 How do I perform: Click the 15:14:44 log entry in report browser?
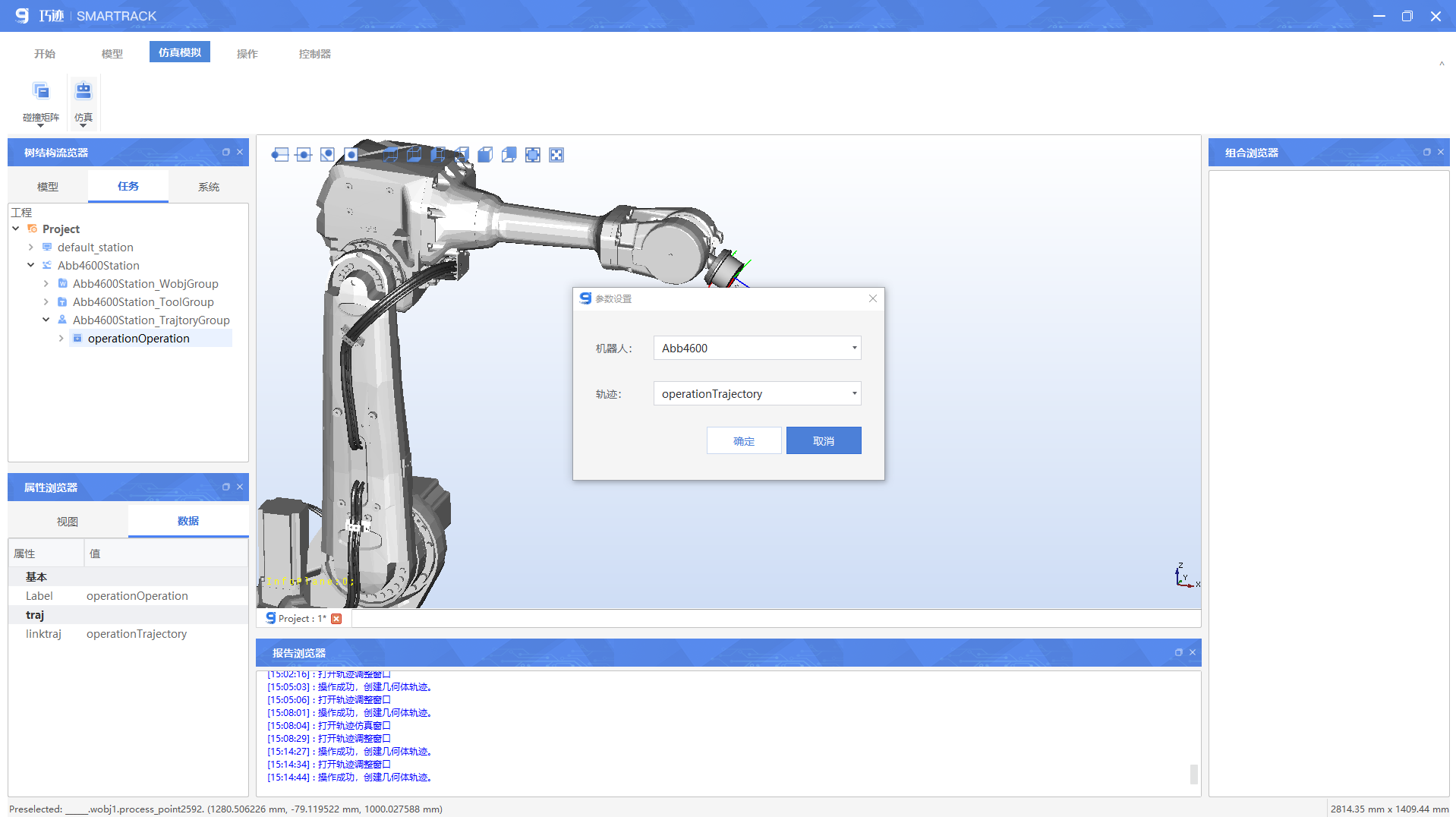(x=351, y=778)
